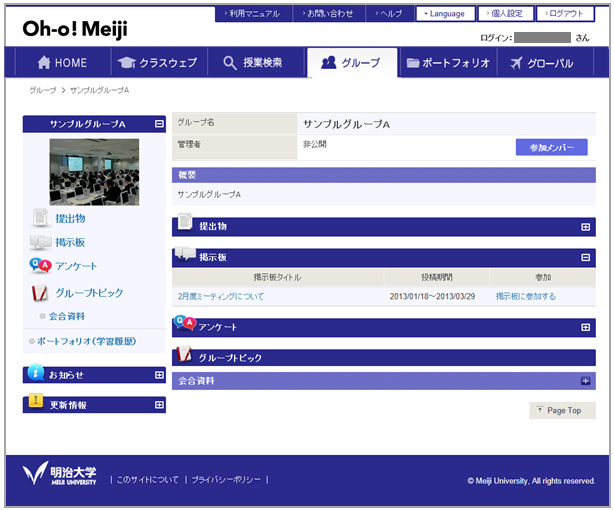This screenshot has width=614, height=510.
Task: Select the グループ tab
Action: click(x=352, y=63)
